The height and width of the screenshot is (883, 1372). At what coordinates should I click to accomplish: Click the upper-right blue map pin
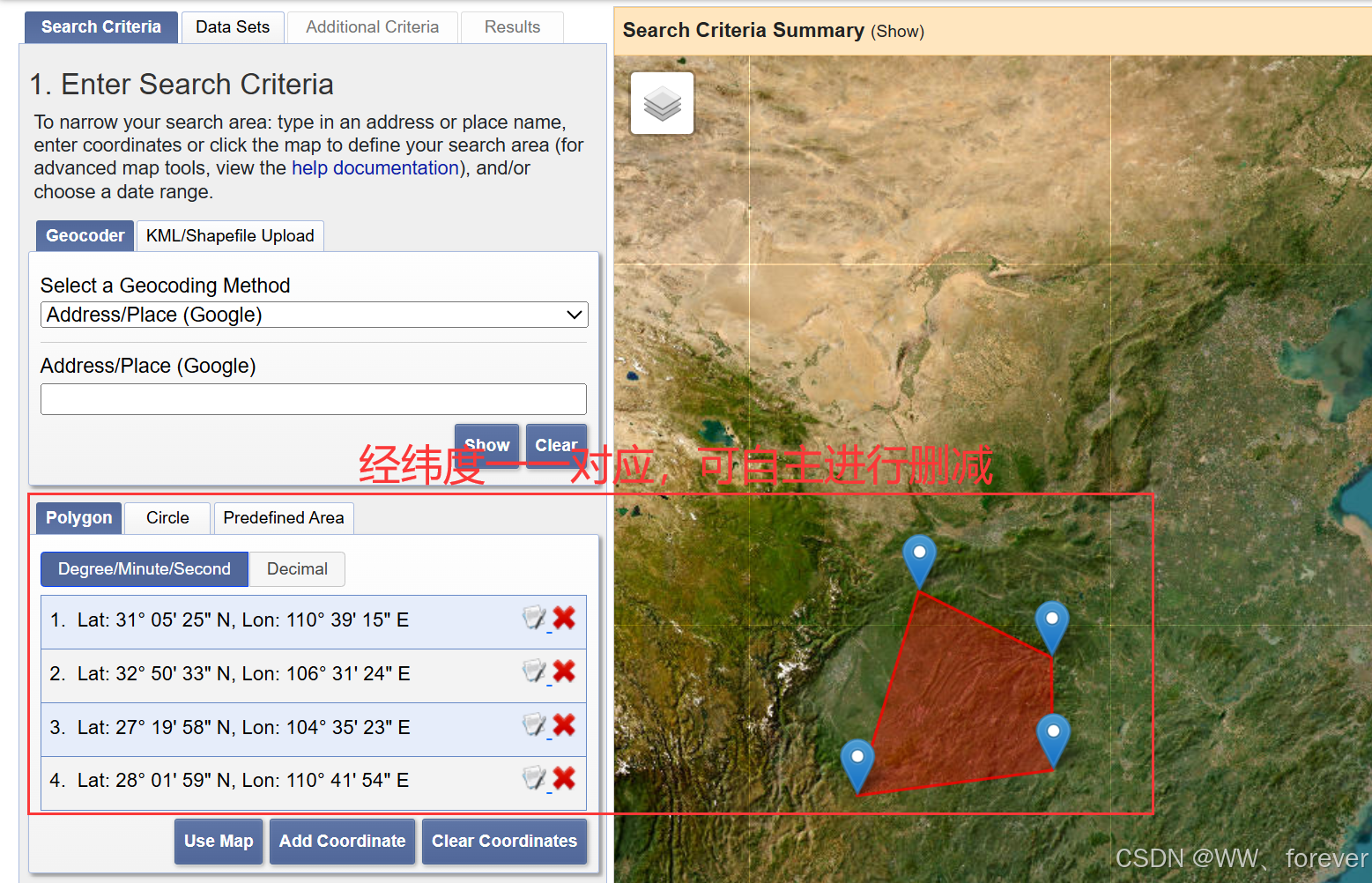1051,627
